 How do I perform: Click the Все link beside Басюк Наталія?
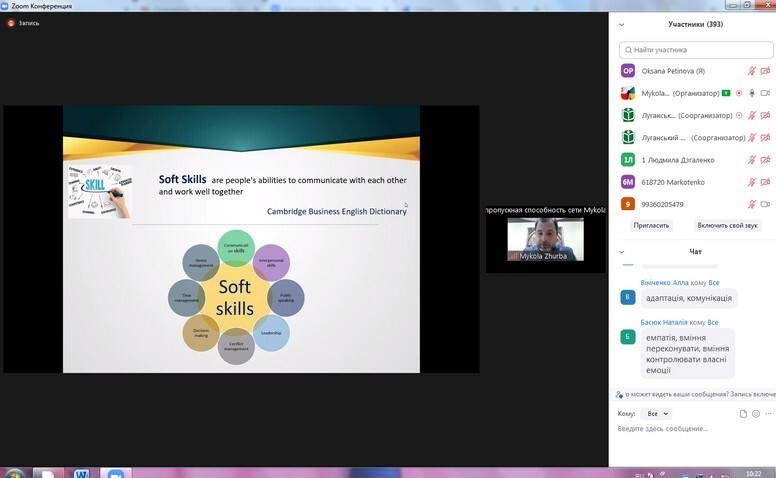[713, 322]
